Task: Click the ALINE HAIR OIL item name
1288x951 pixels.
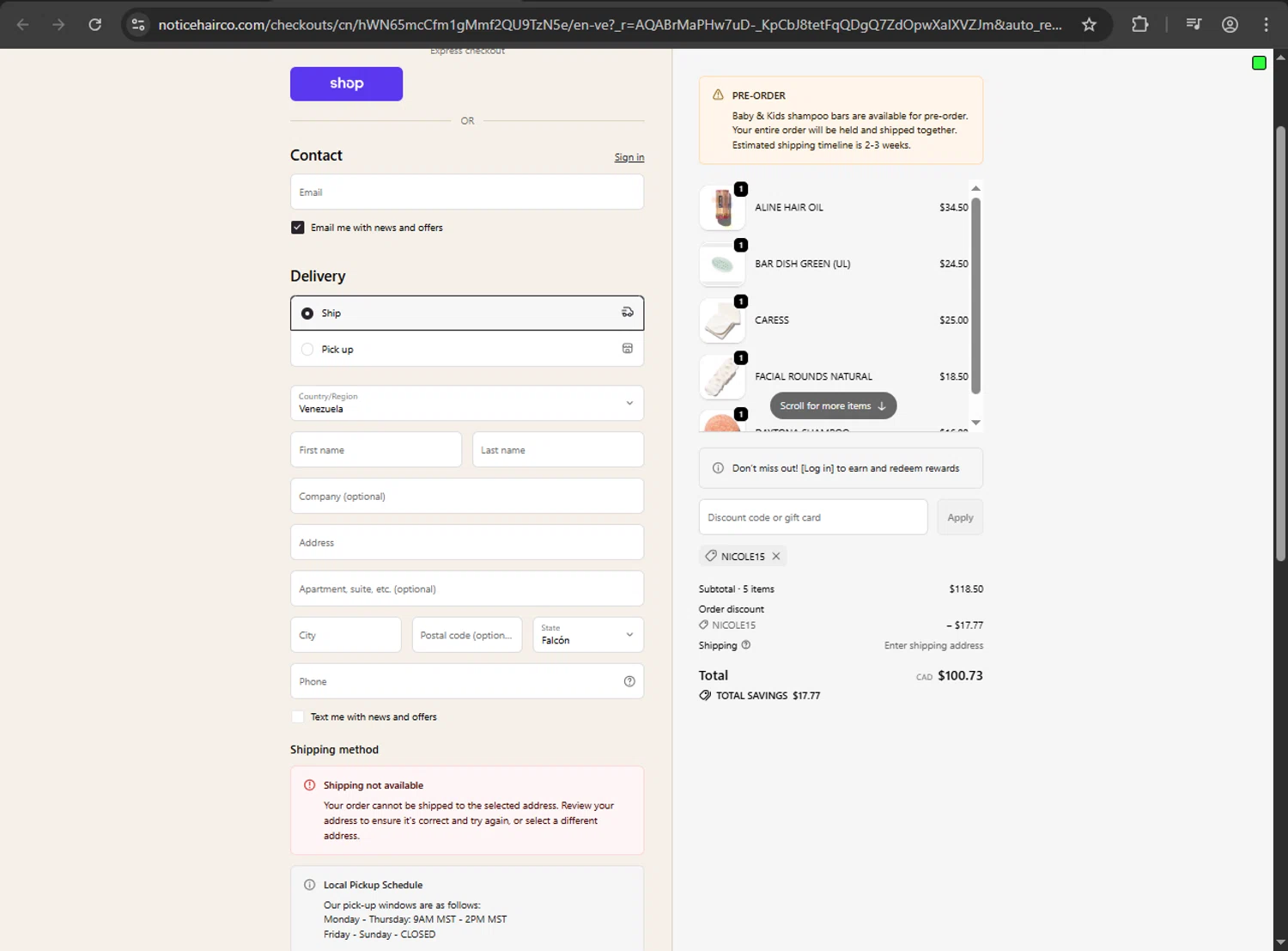Action: click(x=789, y=207)
